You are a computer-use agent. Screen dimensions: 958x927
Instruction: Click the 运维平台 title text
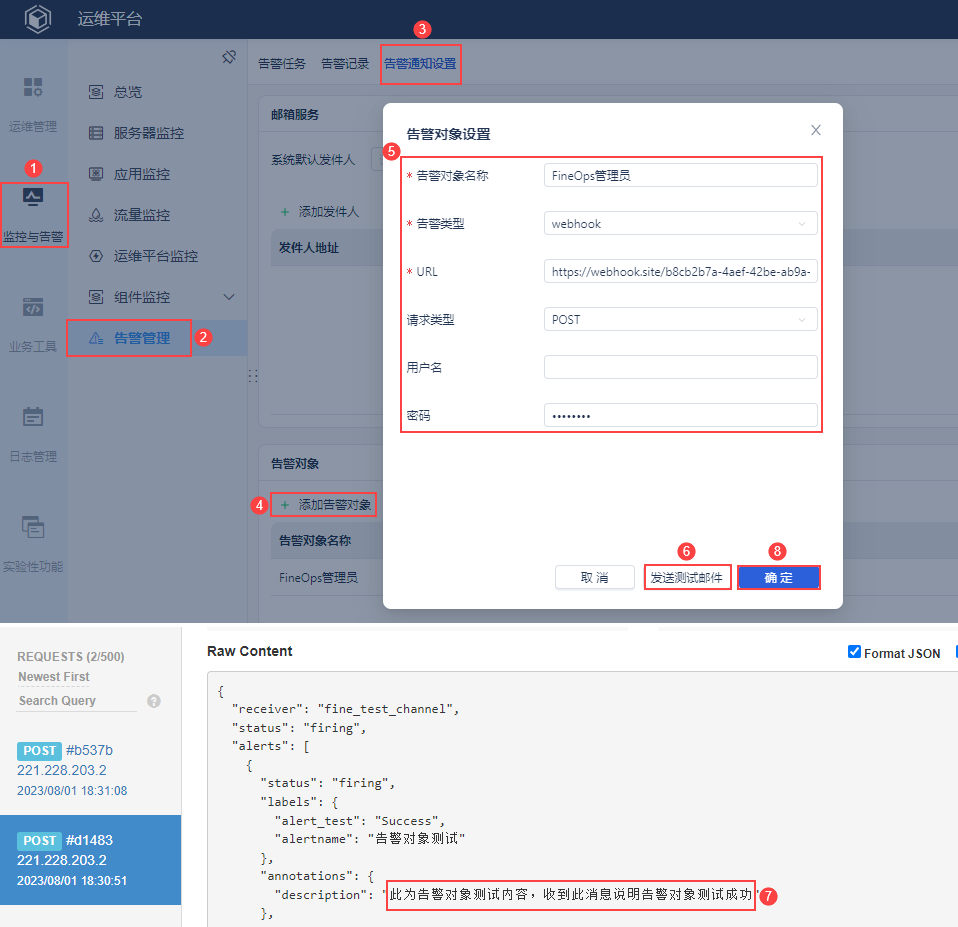(x=110, y=18)
